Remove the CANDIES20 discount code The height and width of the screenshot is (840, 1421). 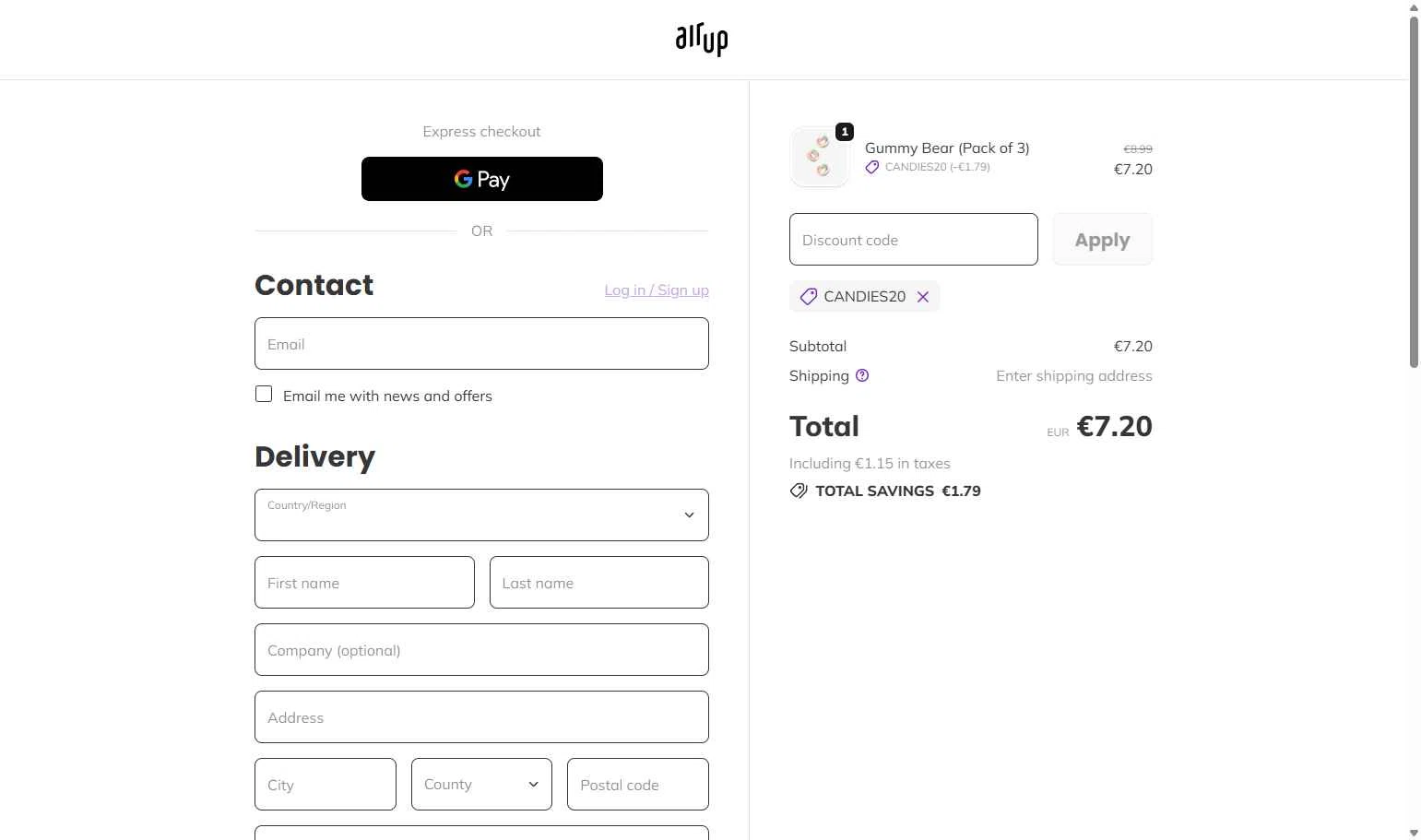[x=923, y=297]
